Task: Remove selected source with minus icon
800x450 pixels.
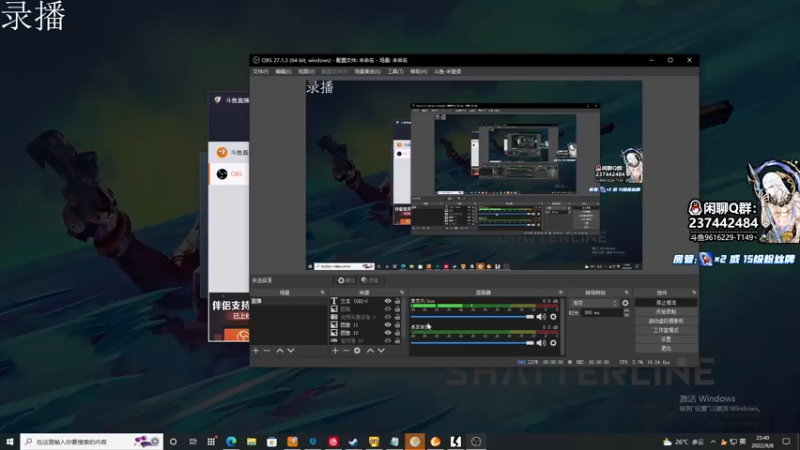Action: [346, 351]
